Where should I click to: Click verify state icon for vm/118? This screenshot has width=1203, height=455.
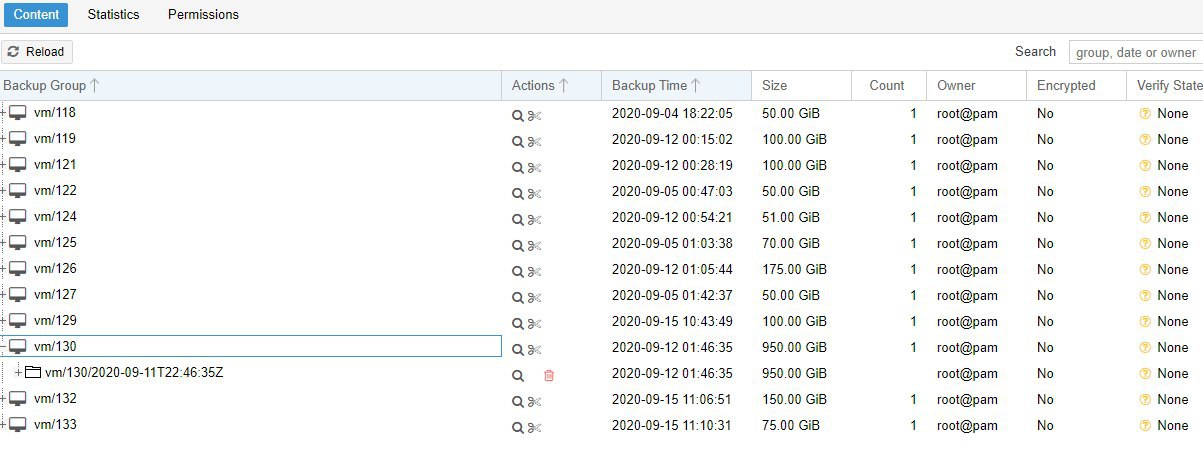pyautogui.click(x=1145, y=114)
